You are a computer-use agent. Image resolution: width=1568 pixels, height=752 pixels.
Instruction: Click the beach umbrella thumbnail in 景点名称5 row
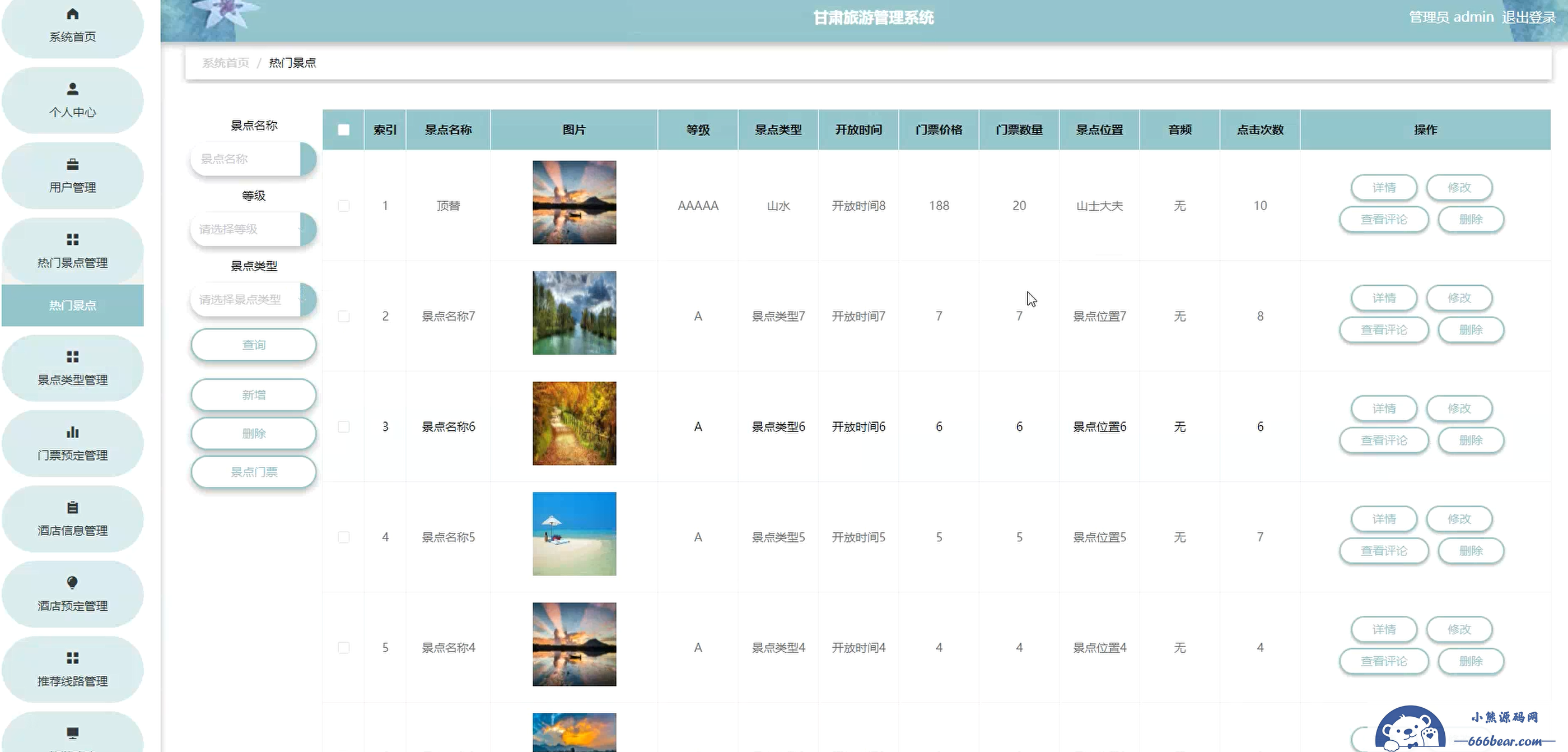click(574, 534)
